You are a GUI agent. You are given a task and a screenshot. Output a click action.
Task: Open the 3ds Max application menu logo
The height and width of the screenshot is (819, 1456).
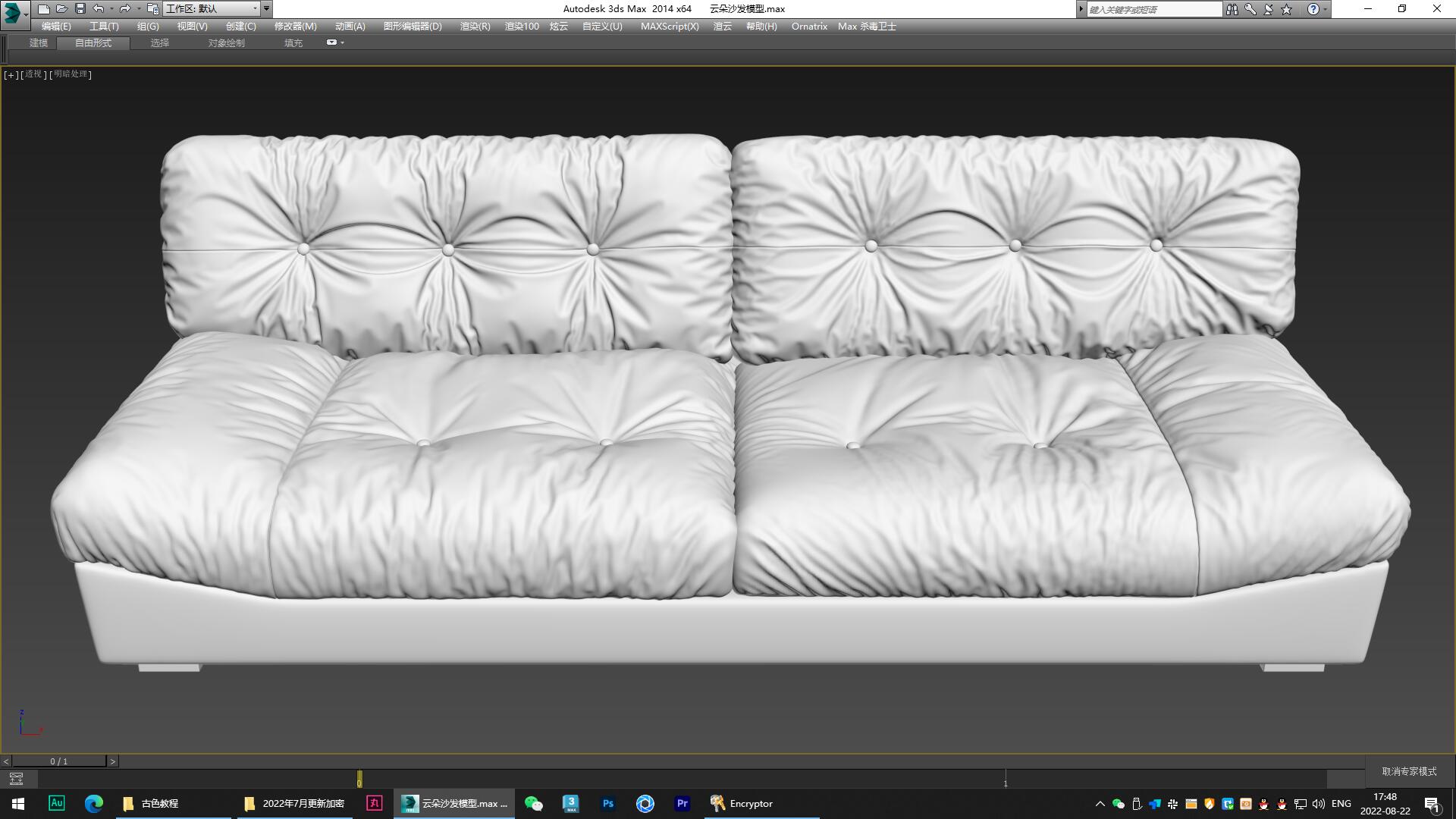click(x=11, y=8)
